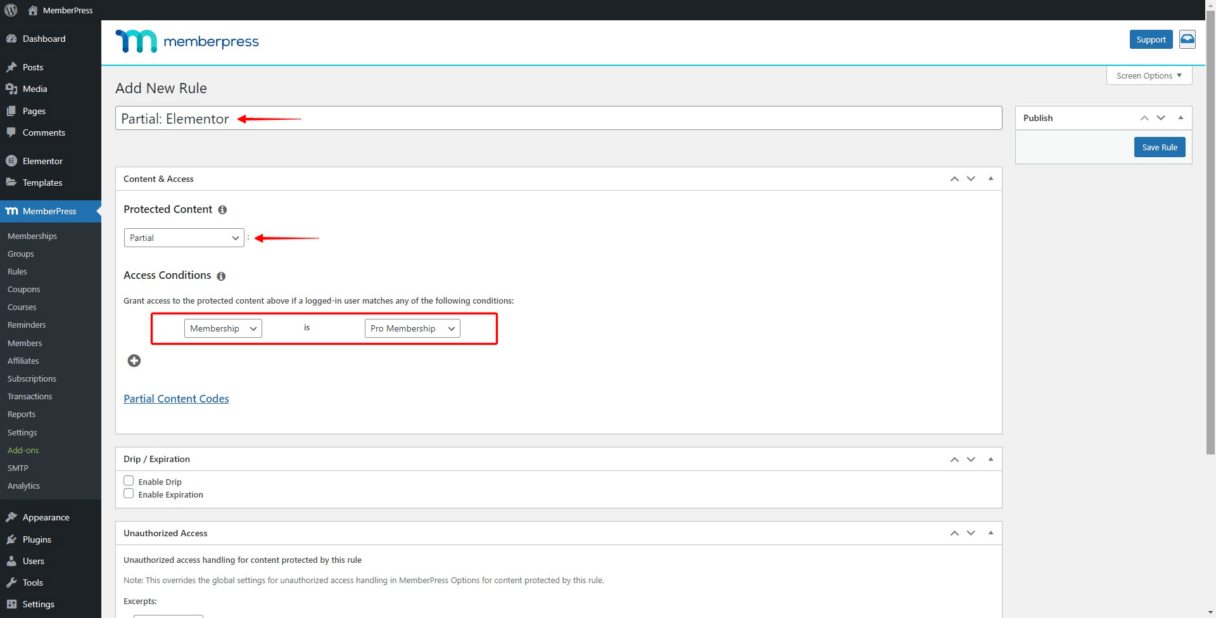
Task: Open the Partial content type dropdown
Action: click(184, 238)
